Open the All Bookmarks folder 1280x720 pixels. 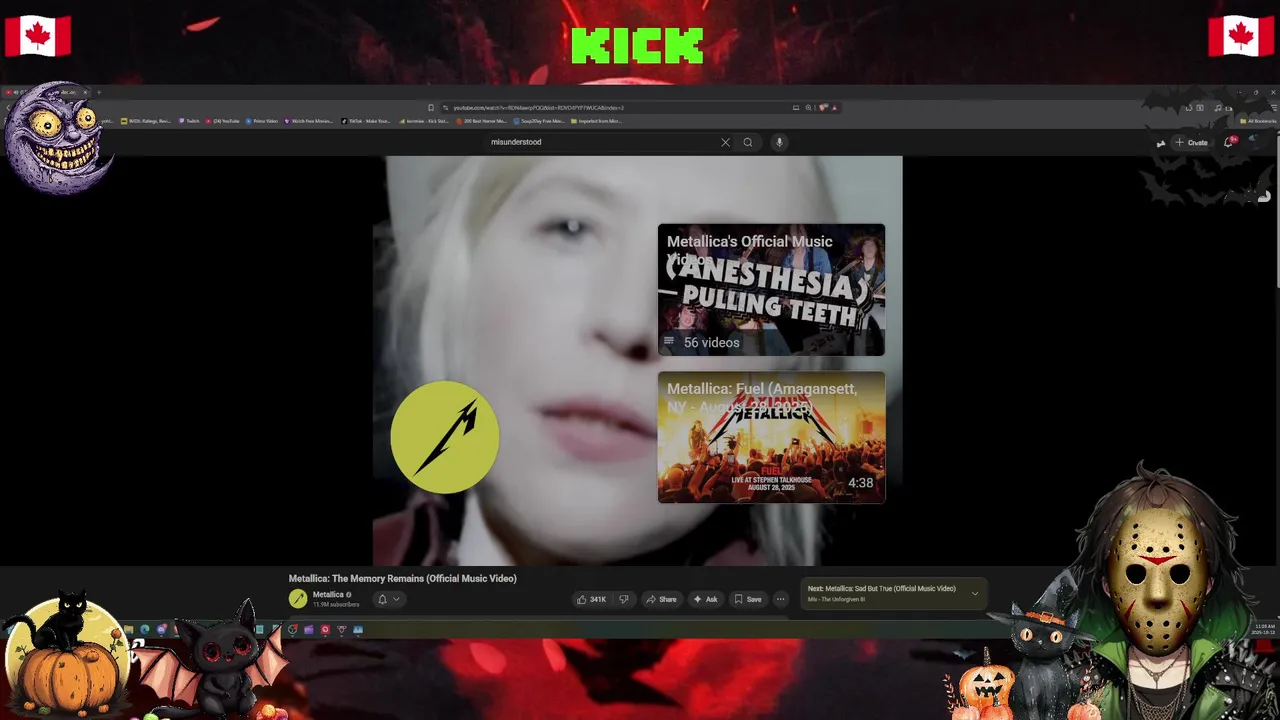[1258, 121]
